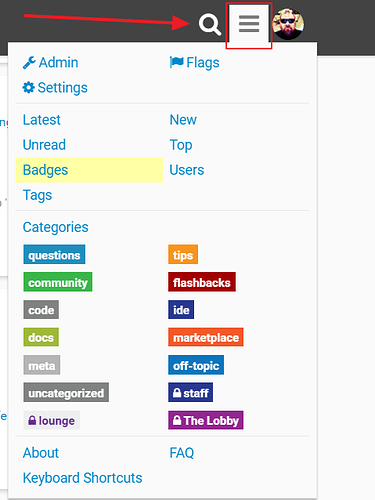The image size is (375, 500).
Task: Open the Unread topics list
Action: point(44,145)
